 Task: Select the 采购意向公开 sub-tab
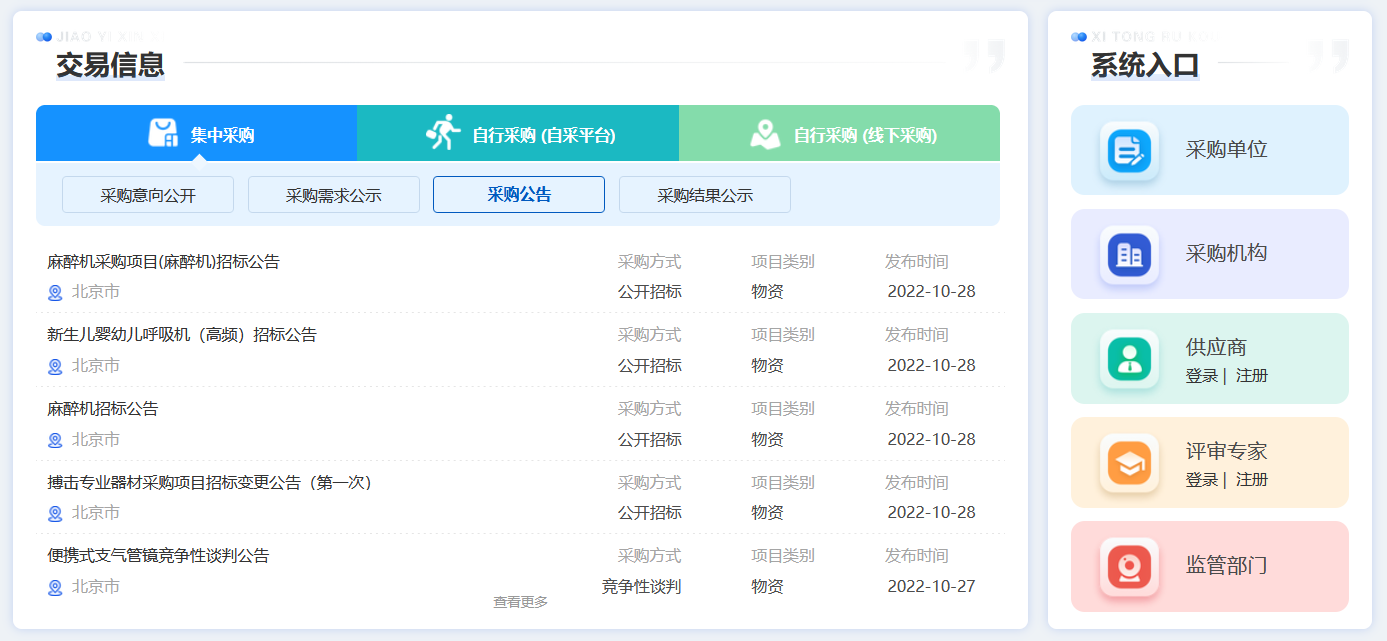click(x=148, y=195)
